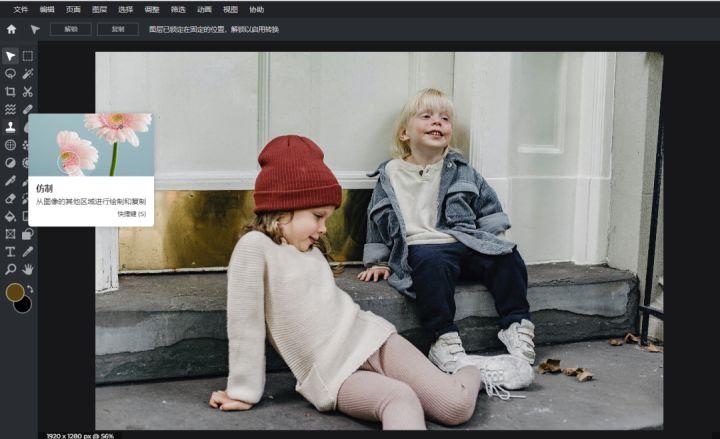Select the Zoom magnifier tool
Image resolution: width=720 pixels, height=439 pixels.
10,269
